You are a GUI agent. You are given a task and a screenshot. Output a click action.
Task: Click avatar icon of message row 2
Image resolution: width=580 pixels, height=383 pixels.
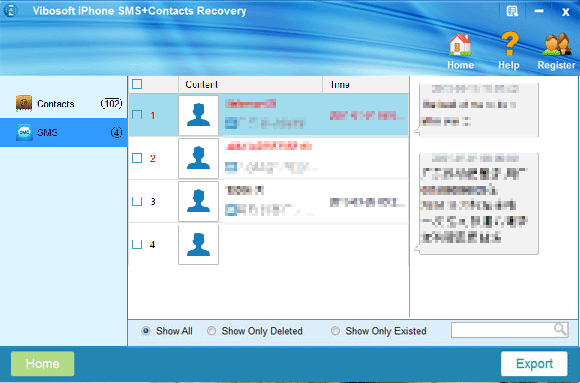click(199, 158)
